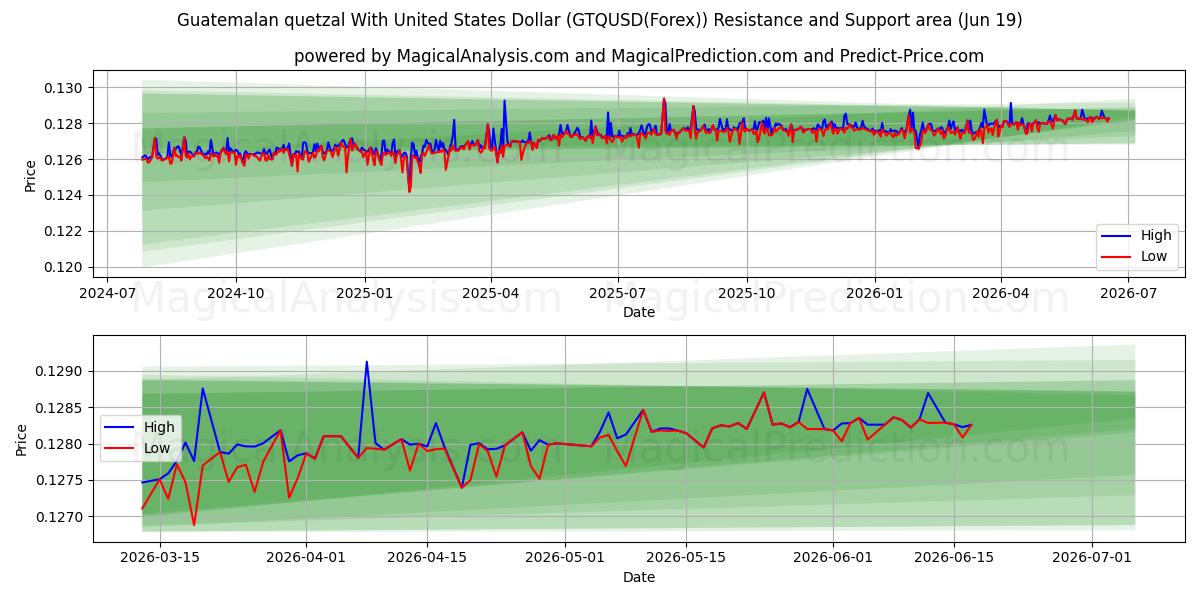Click the 2024-10 x-axis tick label
This screenshot has height=600, width=1200.
(236, 294)
